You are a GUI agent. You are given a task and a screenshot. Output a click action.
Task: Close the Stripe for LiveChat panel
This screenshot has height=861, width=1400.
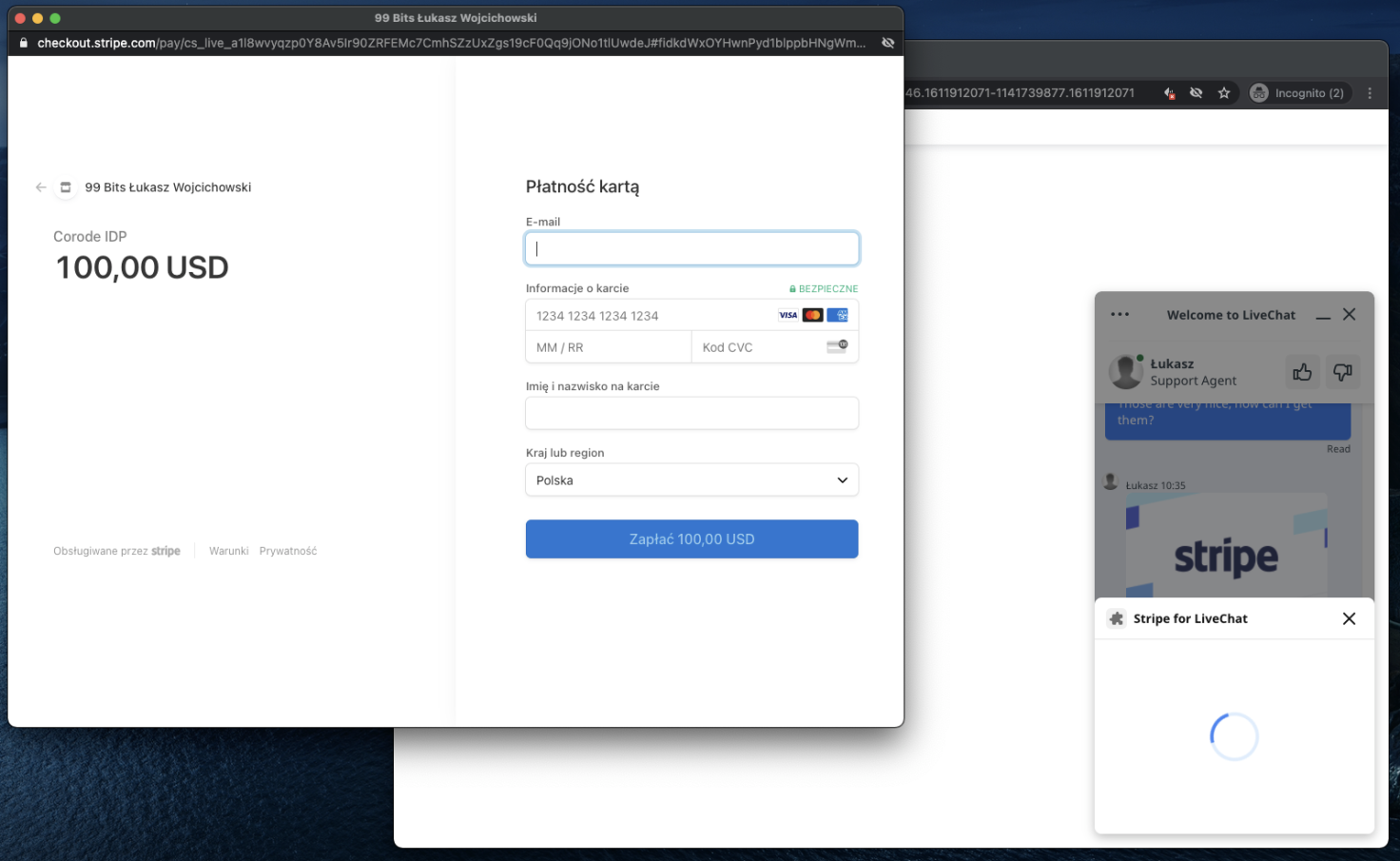click(x=1349, y=618)
